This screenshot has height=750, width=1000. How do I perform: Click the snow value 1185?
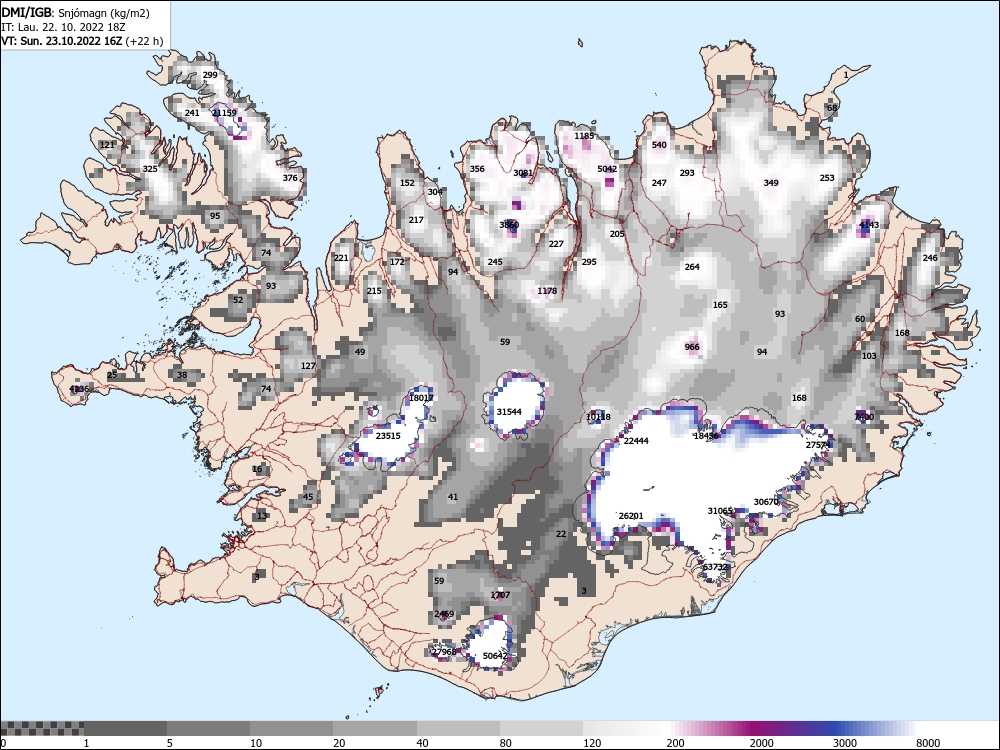(x=584, y=136)
